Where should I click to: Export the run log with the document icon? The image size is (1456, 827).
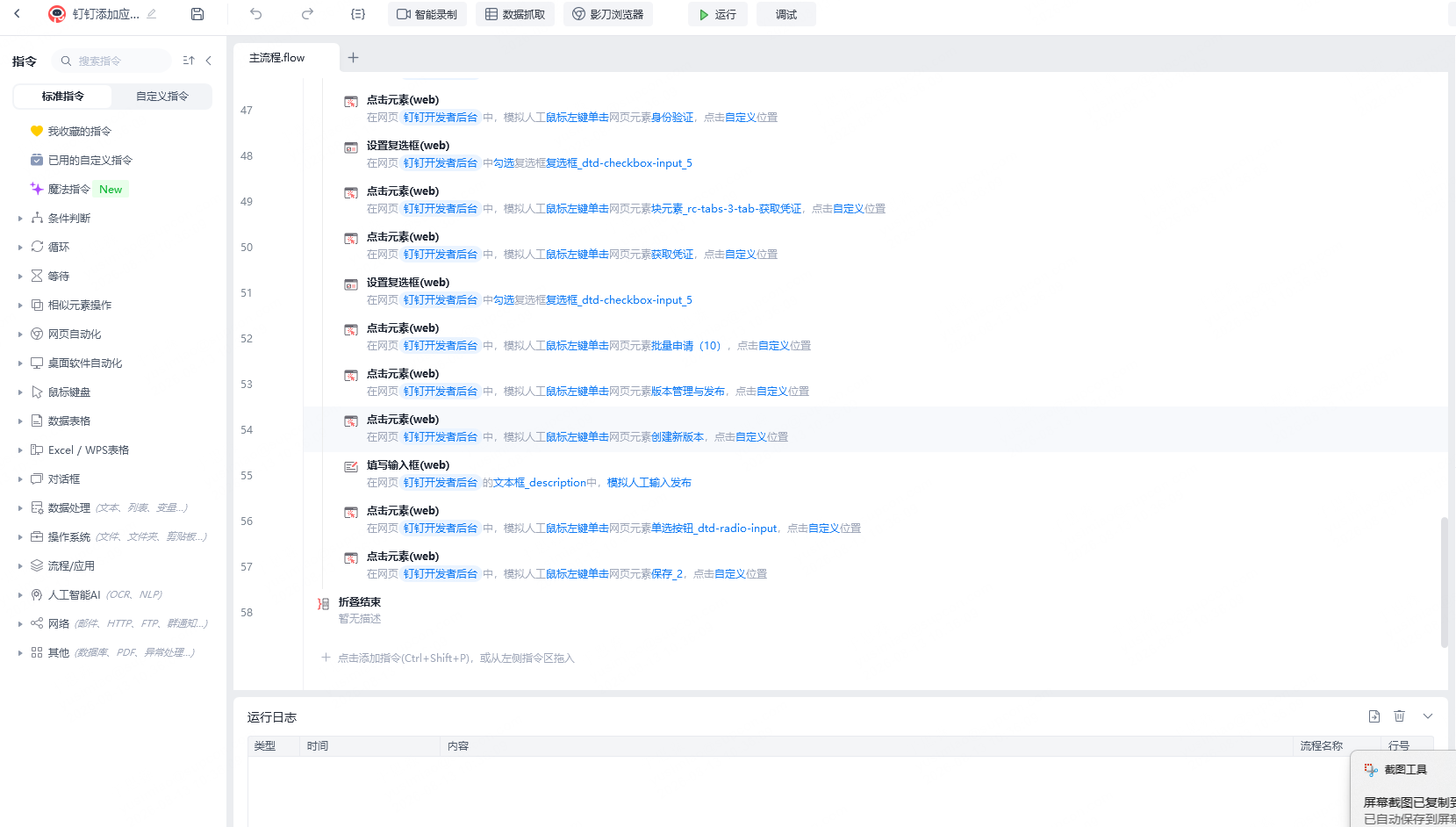[1374, 716]
